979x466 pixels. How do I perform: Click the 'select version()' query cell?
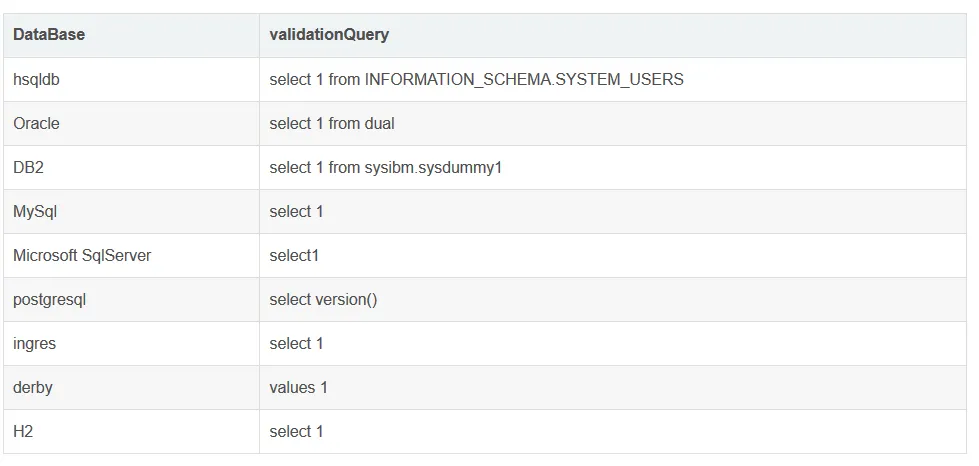pyautogui.click(x=323, y=299)
